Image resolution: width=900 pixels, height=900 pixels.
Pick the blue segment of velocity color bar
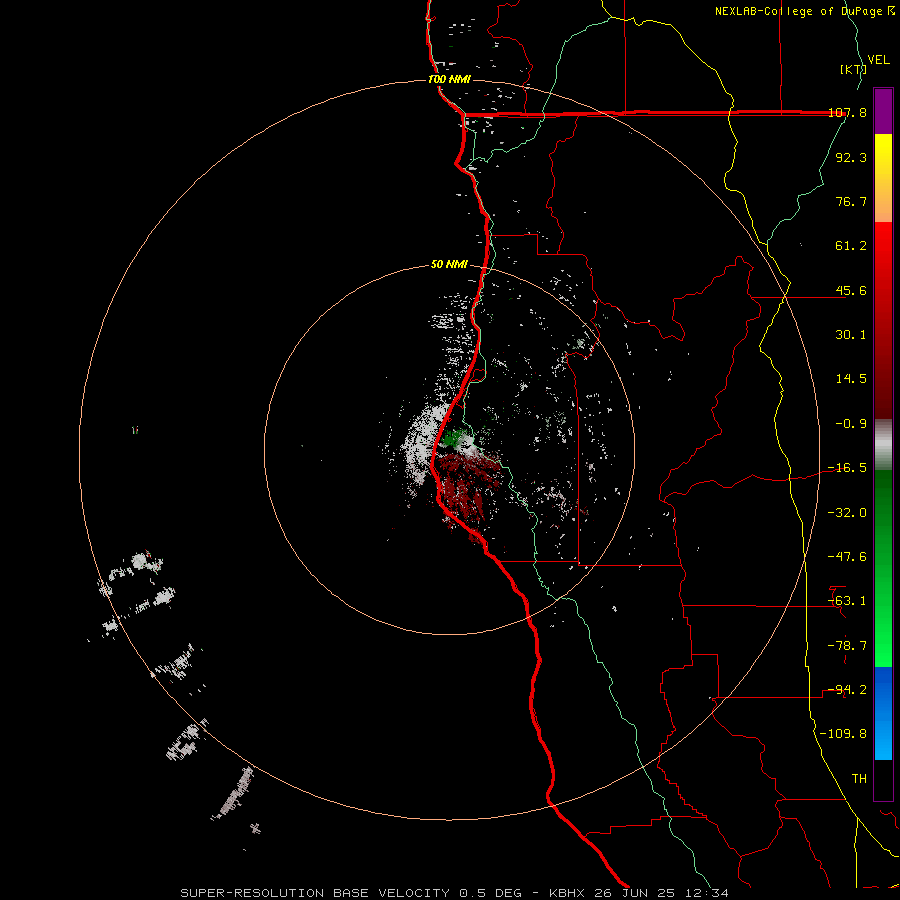(x=883, y=713)
